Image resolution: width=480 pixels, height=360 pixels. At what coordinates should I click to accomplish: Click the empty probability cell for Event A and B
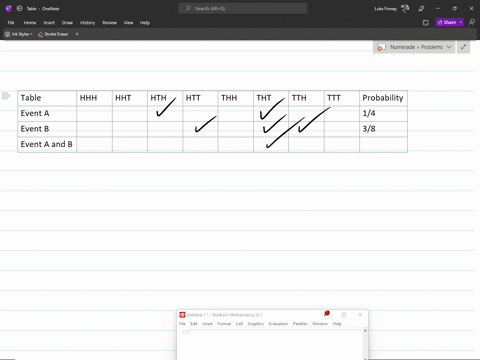click(383, 145)
